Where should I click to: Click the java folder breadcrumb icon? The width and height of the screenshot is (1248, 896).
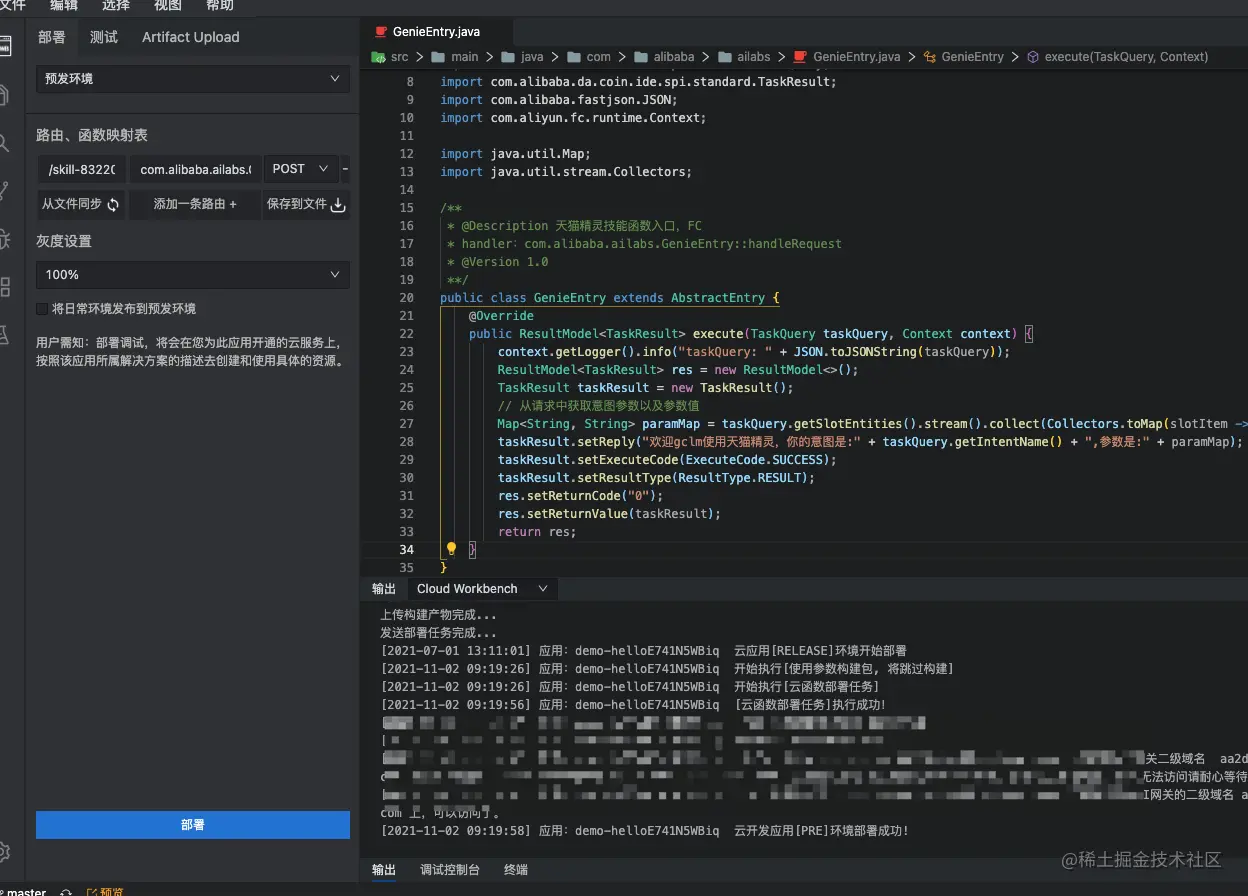pos(508,57)
